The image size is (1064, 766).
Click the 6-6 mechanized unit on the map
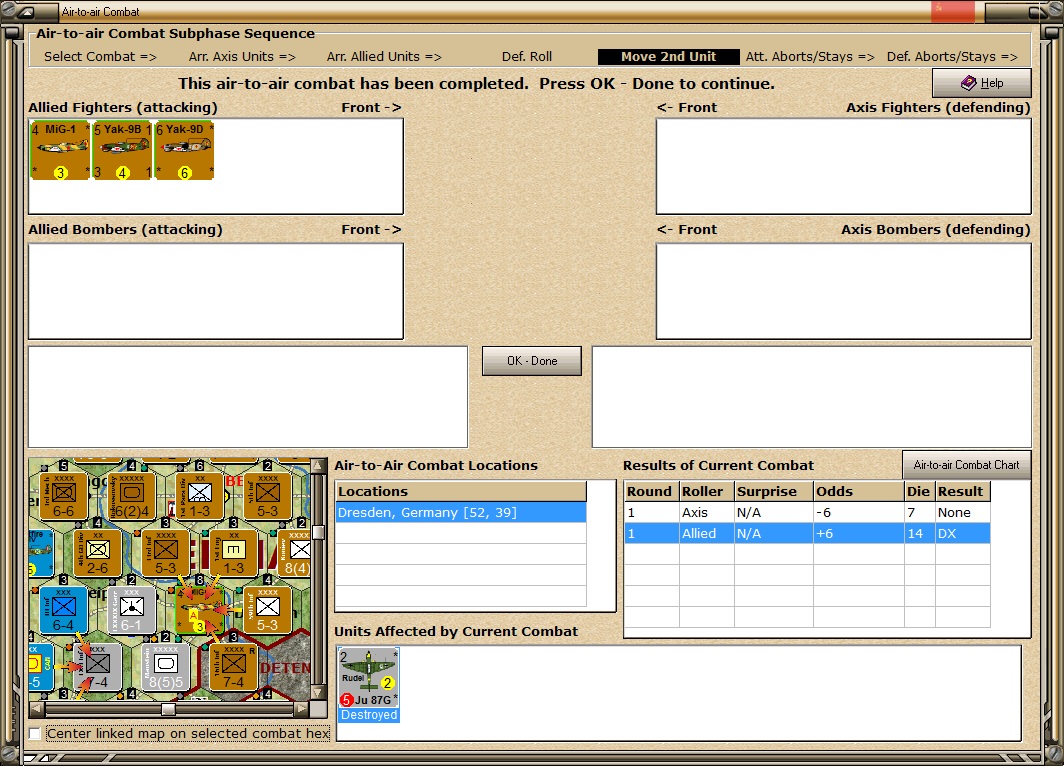point(64,496)
